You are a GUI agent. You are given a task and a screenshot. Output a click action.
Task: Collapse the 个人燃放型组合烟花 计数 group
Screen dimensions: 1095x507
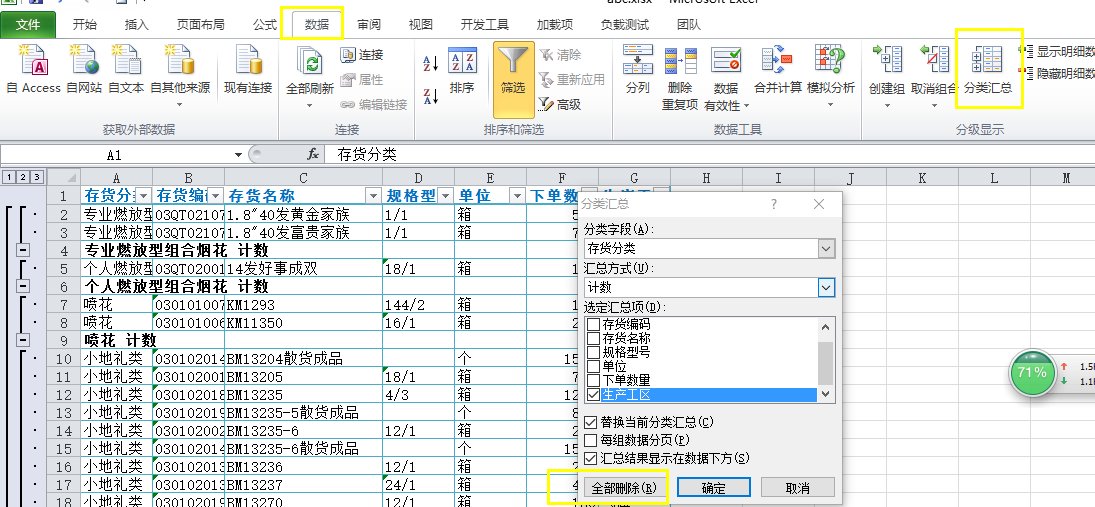[x=22, y=286]
